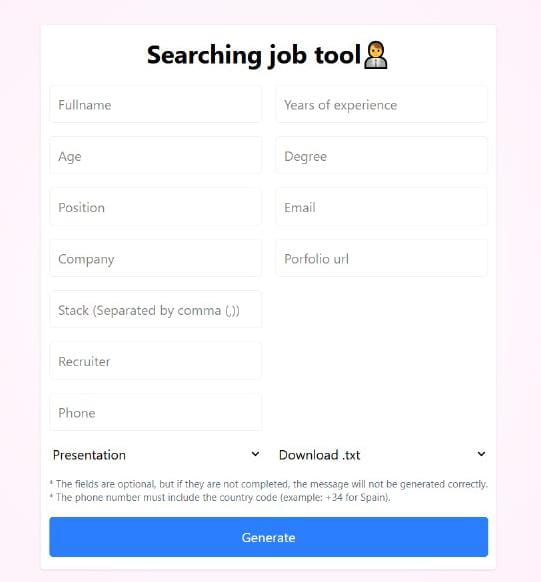
Task: Click the Searching job tool heading
Action: pos(254,56)
